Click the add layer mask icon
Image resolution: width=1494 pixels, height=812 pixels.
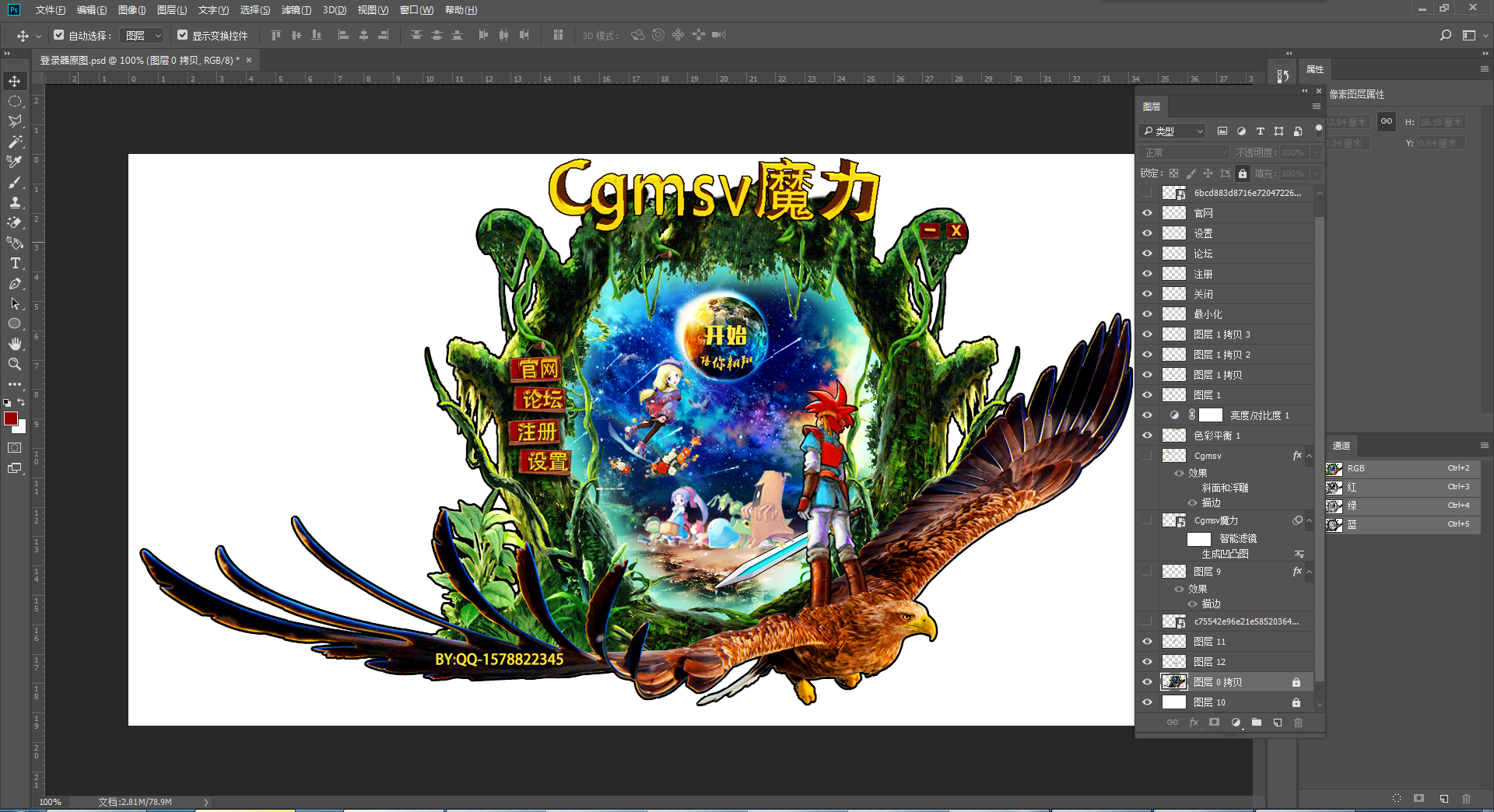pos(1214,723)
